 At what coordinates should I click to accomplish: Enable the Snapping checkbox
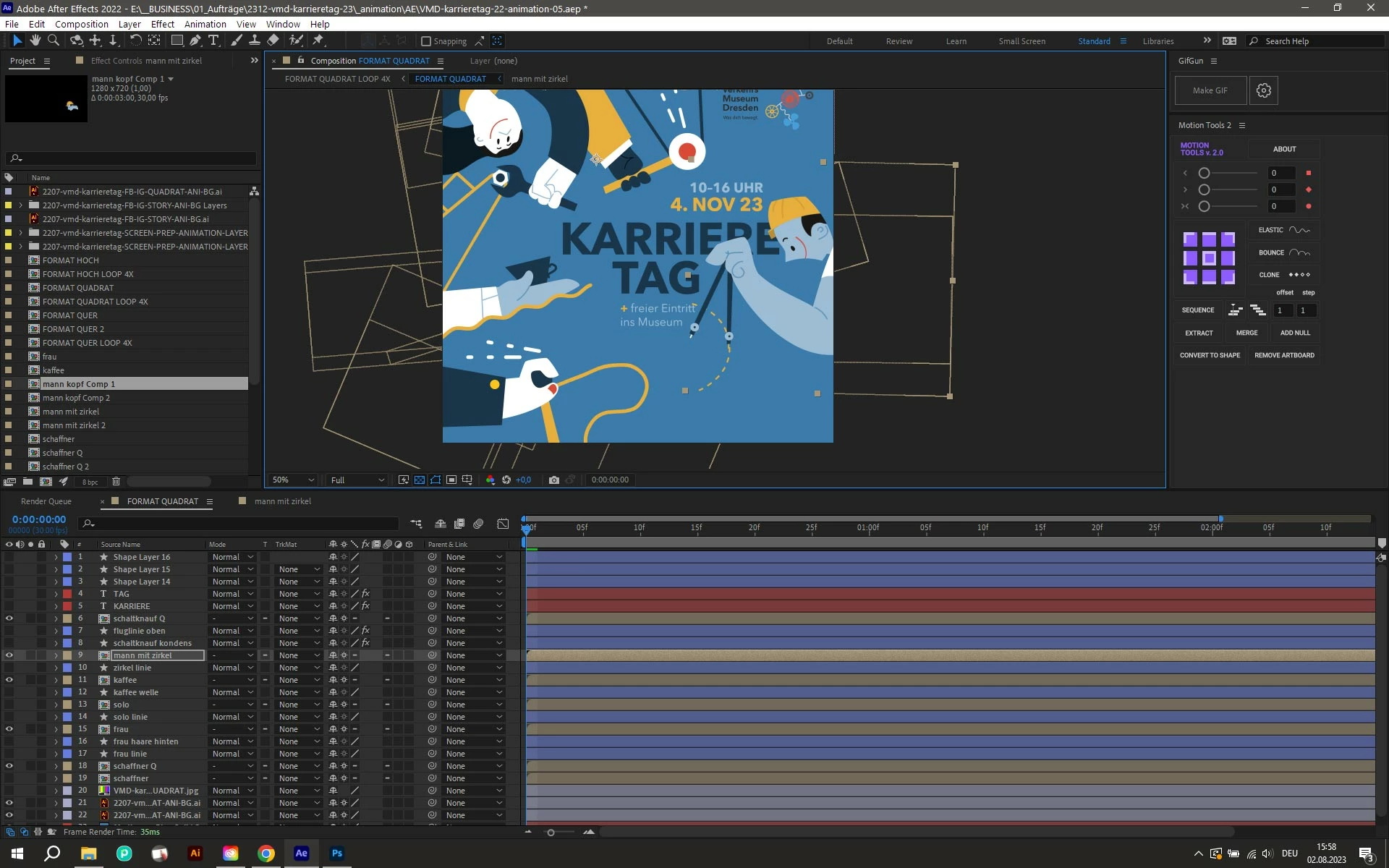426,41
